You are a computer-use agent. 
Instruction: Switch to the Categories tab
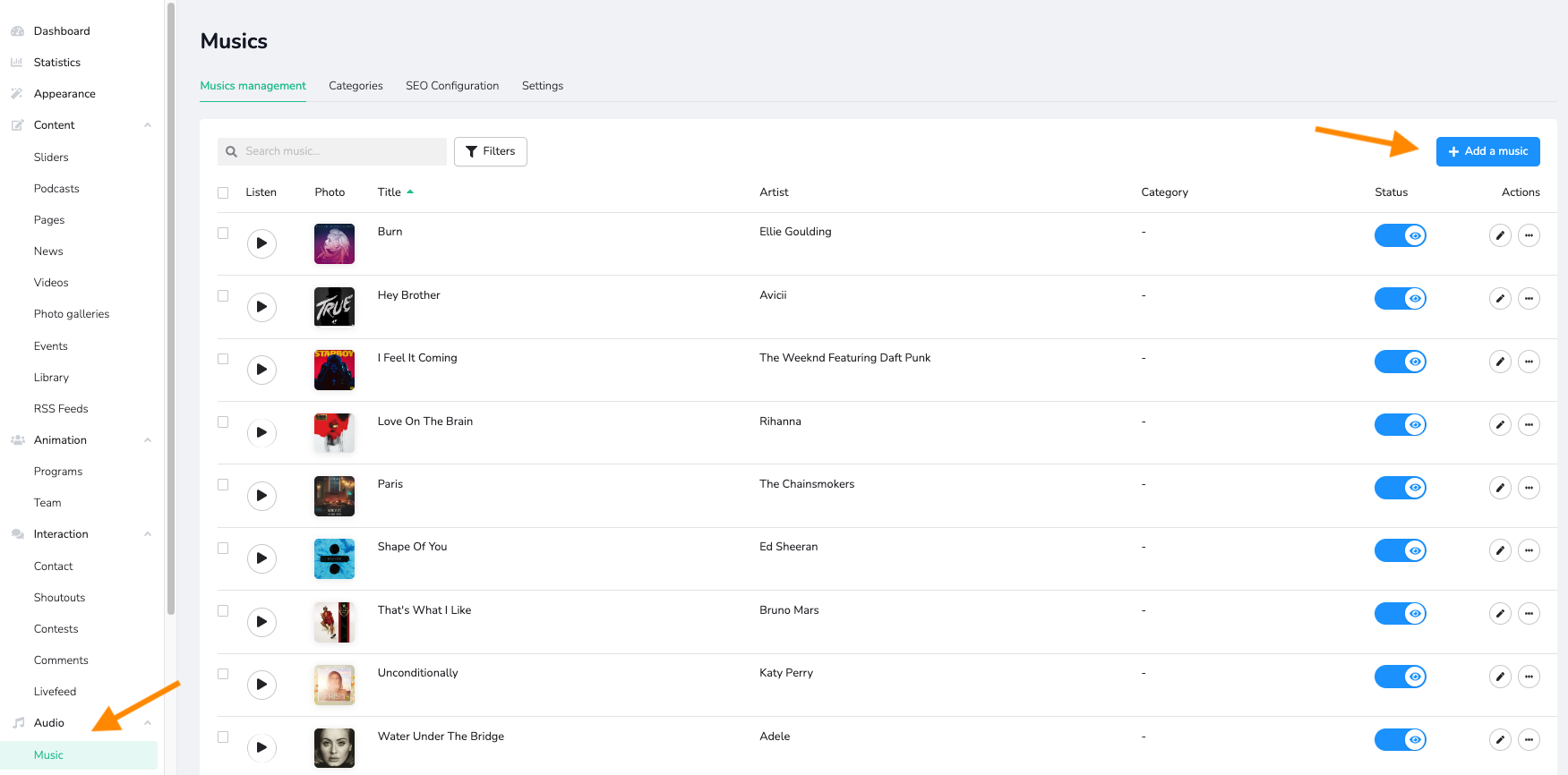(x=356, y=86)
